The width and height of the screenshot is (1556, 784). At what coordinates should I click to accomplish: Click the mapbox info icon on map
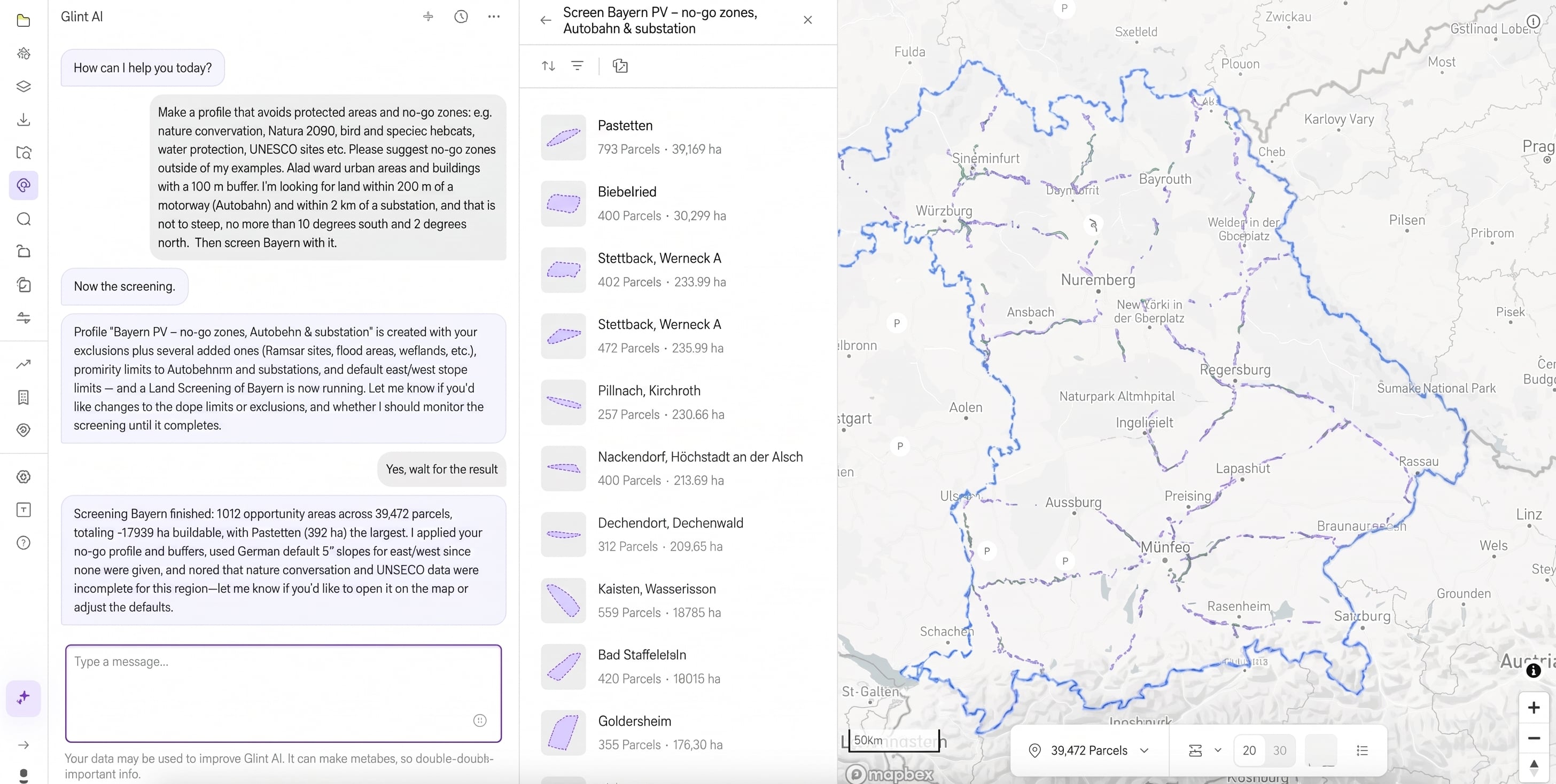pos(1533,671)
